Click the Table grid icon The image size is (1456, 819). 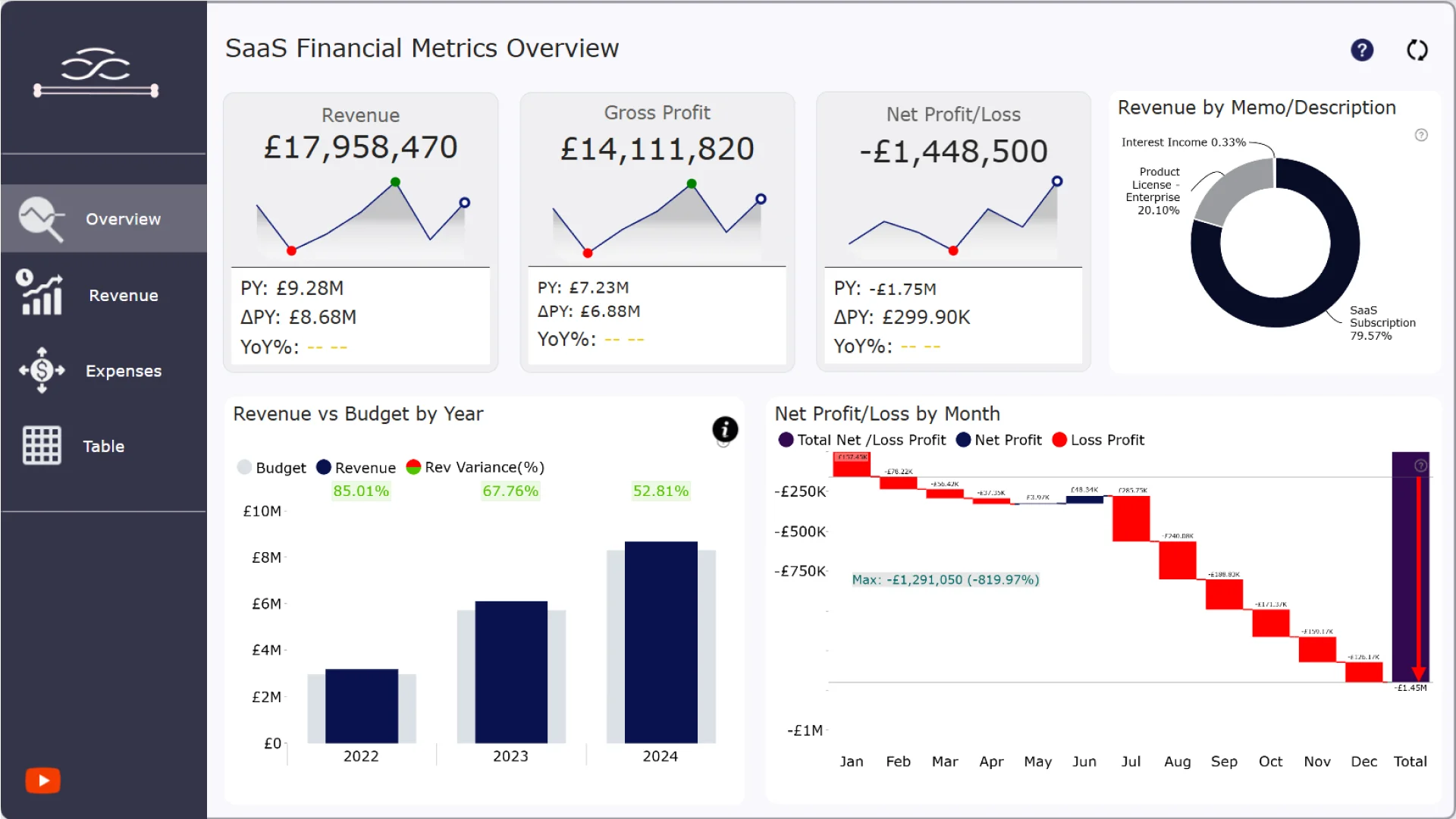[x=42, y=445]
